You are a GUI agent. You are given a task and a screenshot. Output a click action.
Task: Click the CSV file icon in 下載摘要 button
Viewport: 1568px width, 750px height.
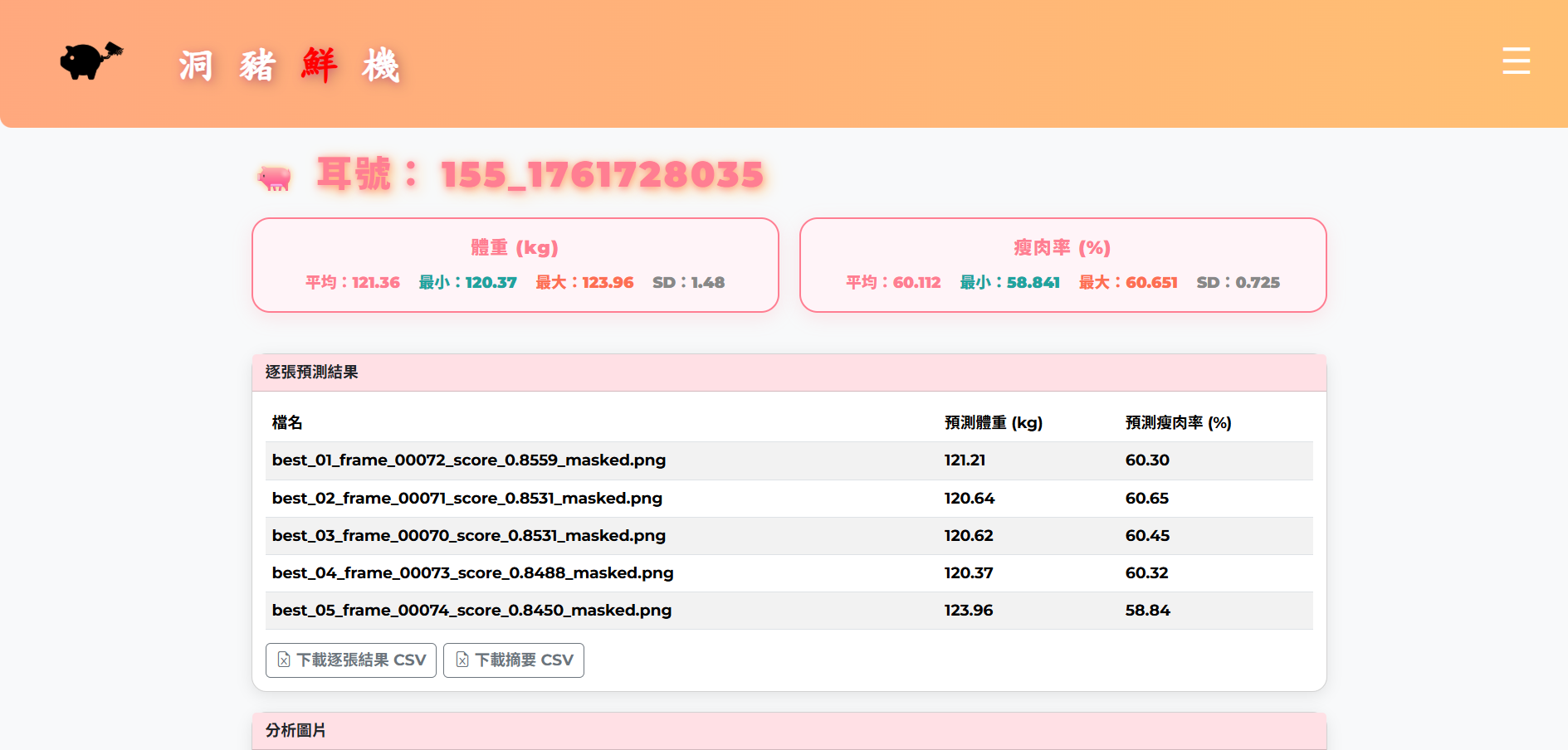coord(462,660)
